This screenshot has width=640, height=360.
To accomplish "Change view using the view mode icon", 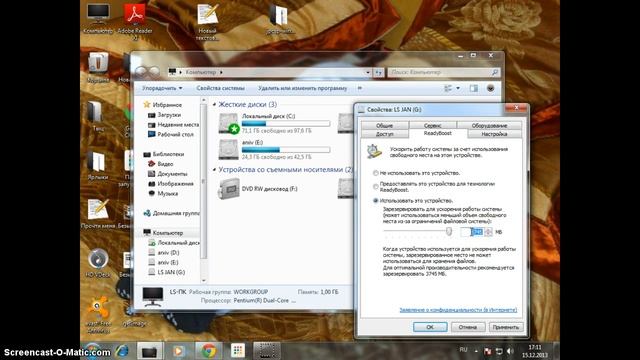I will pyautogui.click(x=448, y=88).
